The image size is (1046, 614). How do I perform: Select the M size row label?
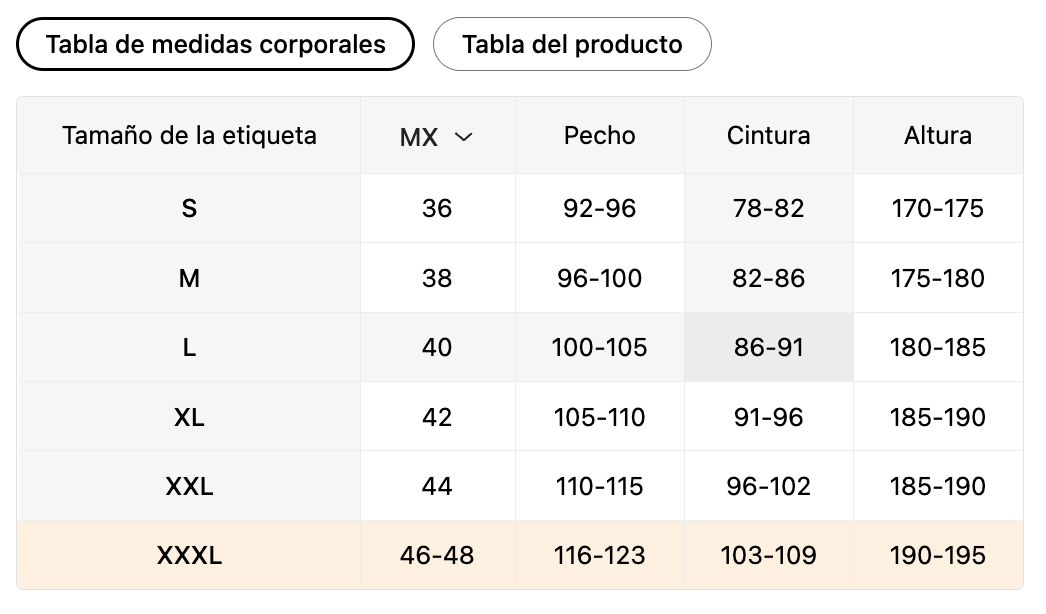pyautogui.click(x=189, y=278)
